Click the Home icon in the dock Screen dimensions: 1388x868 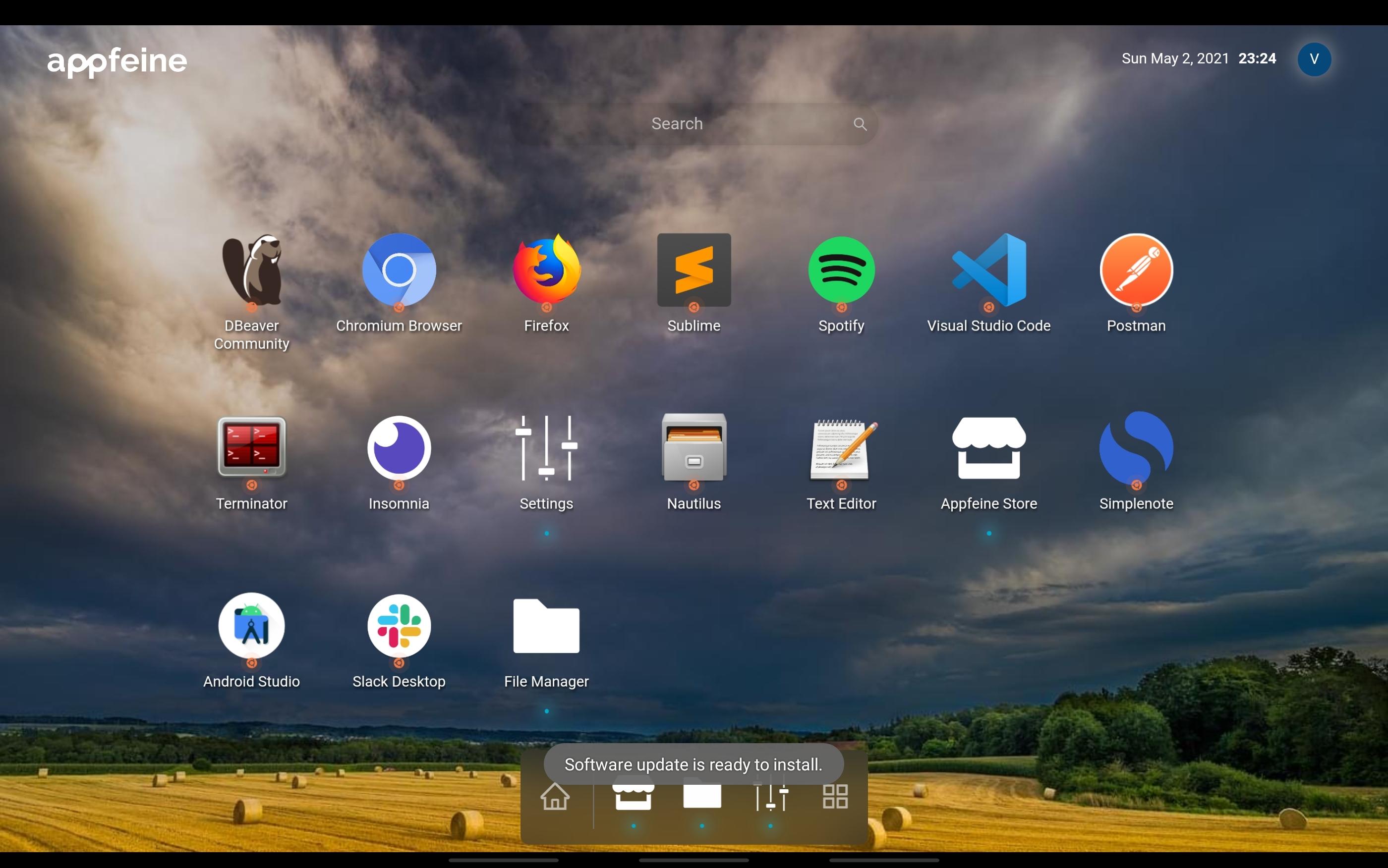555,797
